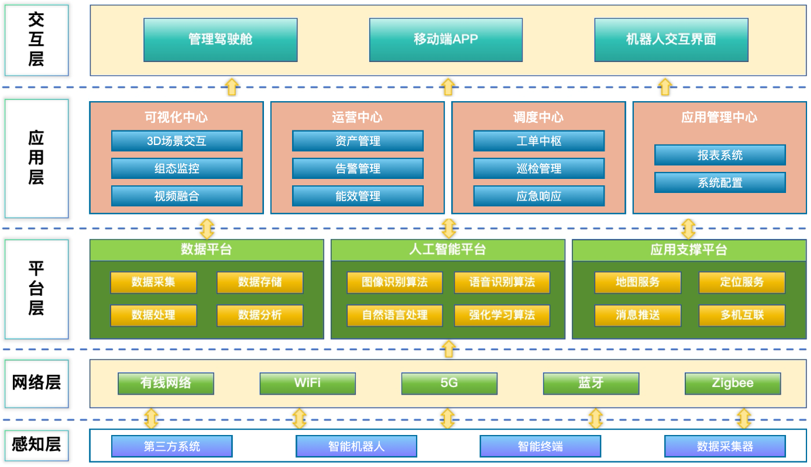Screen dimensions: 811x467
Task: Click the 智能机器人 box
Action: [356, 446]
